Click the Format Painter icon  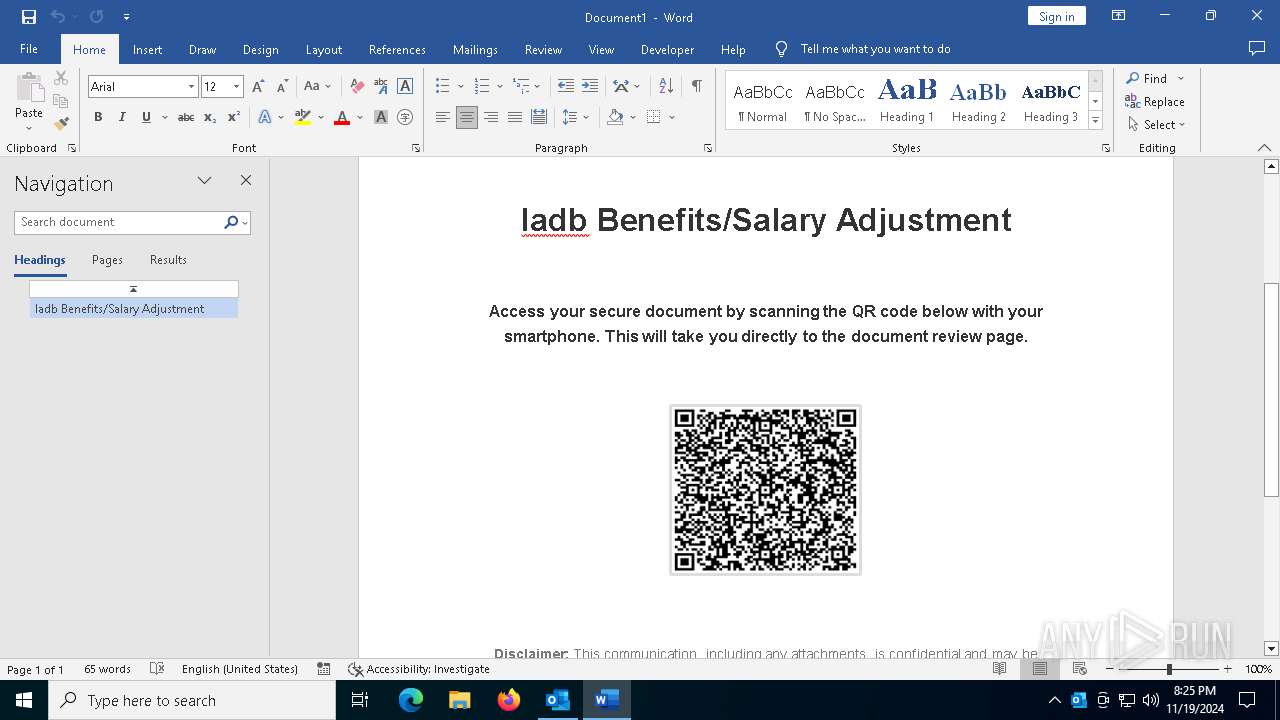pyautogui.click(x=61, y=124)
